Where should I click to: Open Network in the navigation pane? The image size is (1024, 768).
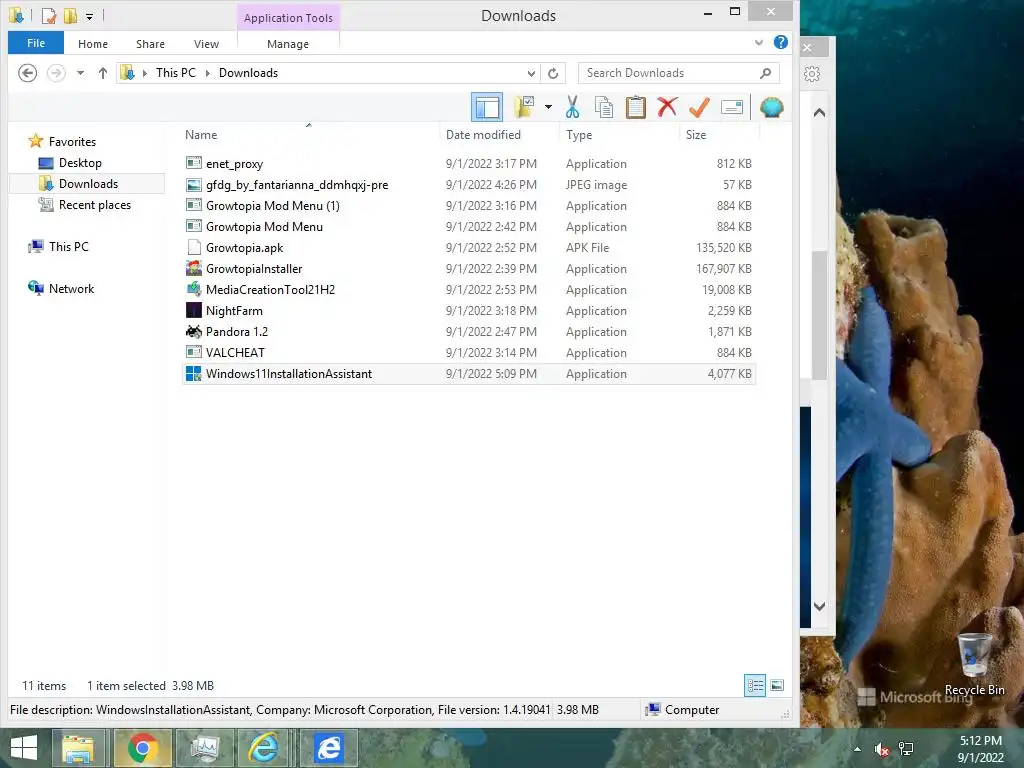pyautogui.click(x=61, y=289)
